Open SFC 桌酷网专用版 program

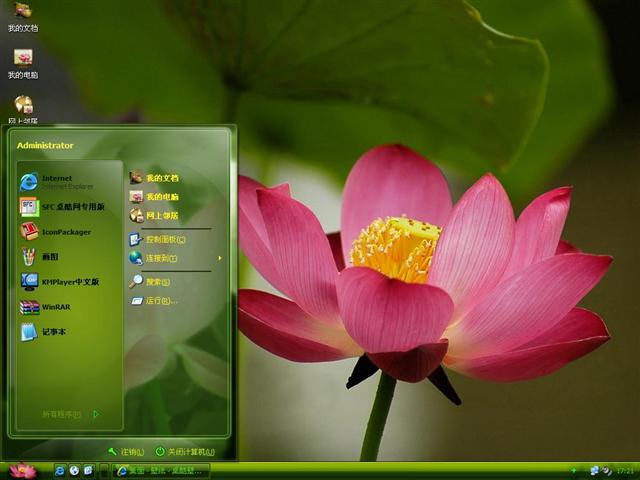(62, 207)
